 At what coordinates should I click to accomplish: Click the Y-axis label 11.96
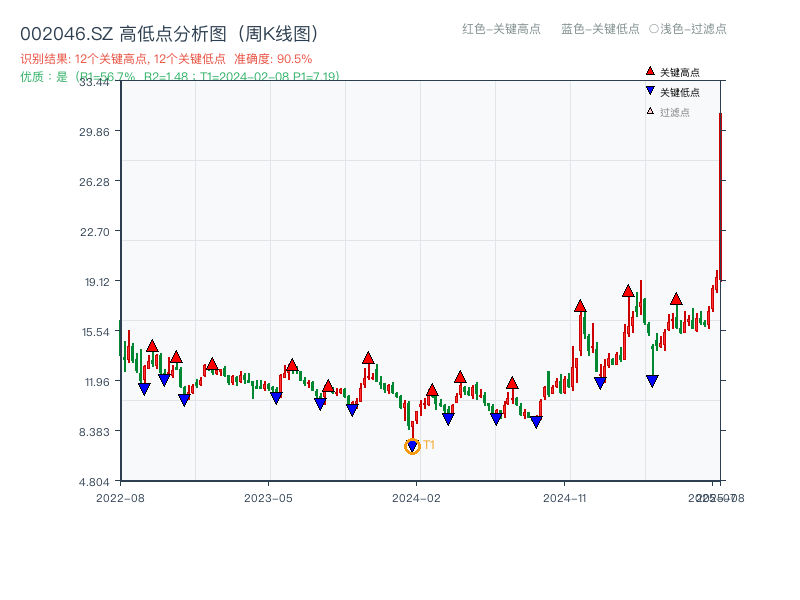[96, 382]
